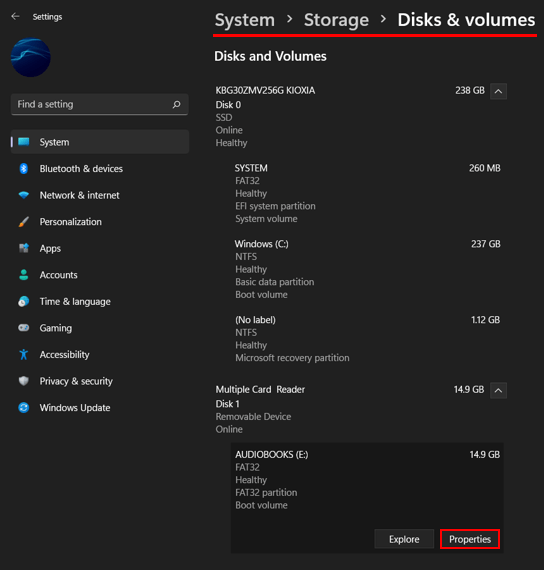Image resolution: width=544 pixels, height=570 pixels.
Task: Click the 260 MB size value
Action: pos(484,168)
